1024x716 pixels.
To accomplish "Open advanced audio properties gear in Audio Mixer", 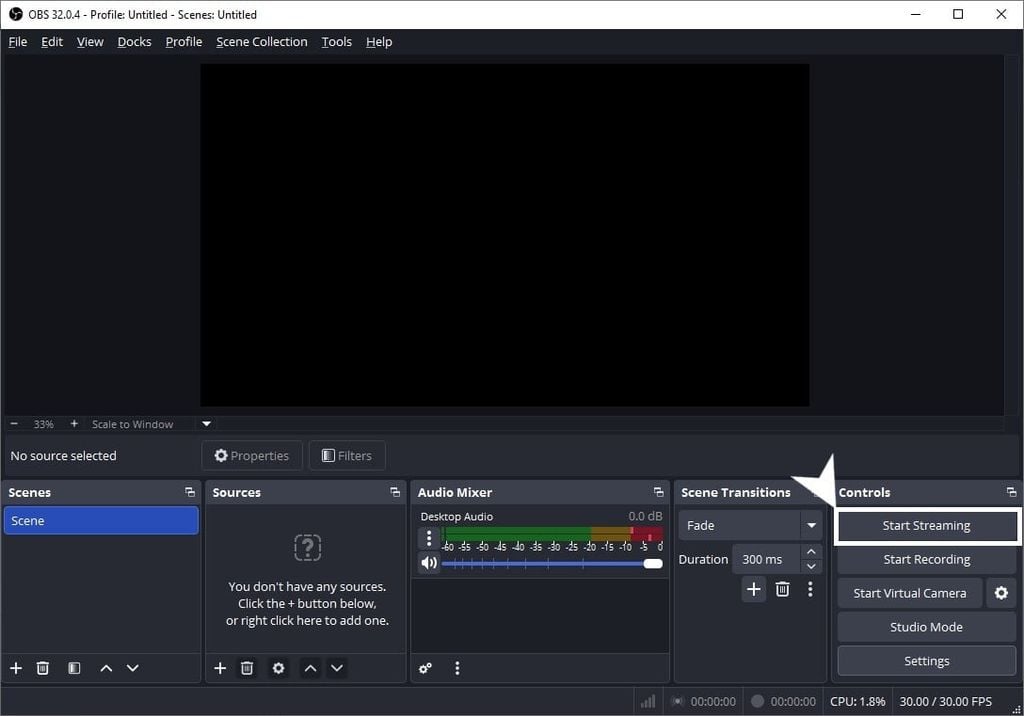I will pyautogui.click(x=425, y=668).
